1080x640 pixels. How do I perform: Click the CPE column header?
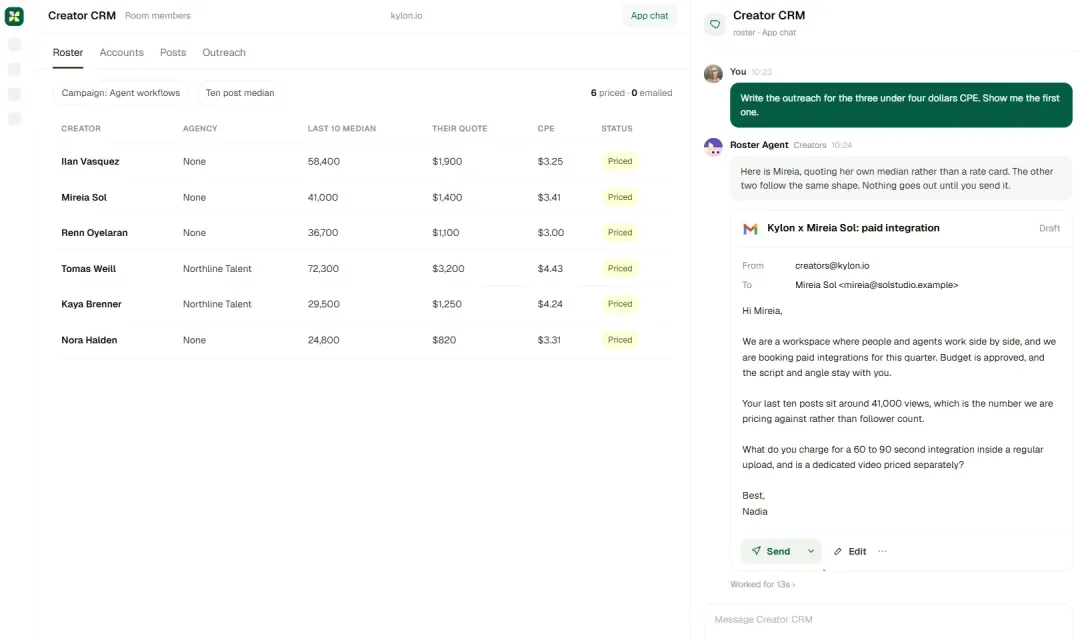pyautogui.click(x=546, y=129)
